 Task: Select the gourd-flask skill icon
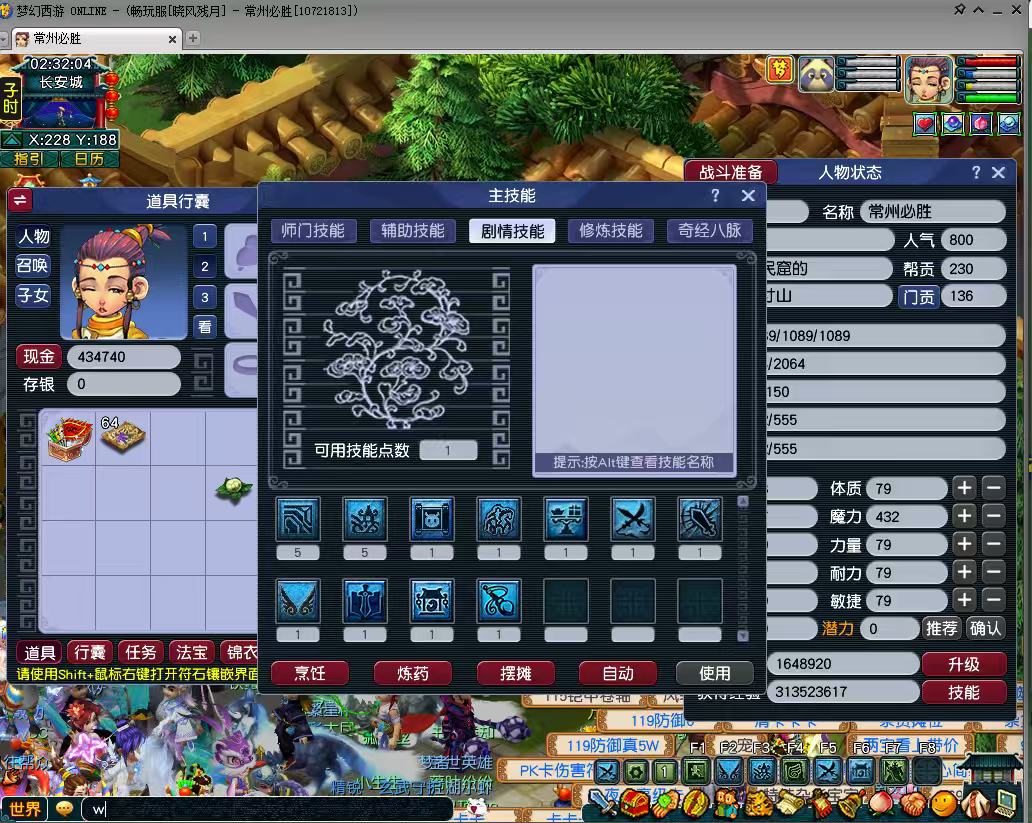click(x=499, y=601)
